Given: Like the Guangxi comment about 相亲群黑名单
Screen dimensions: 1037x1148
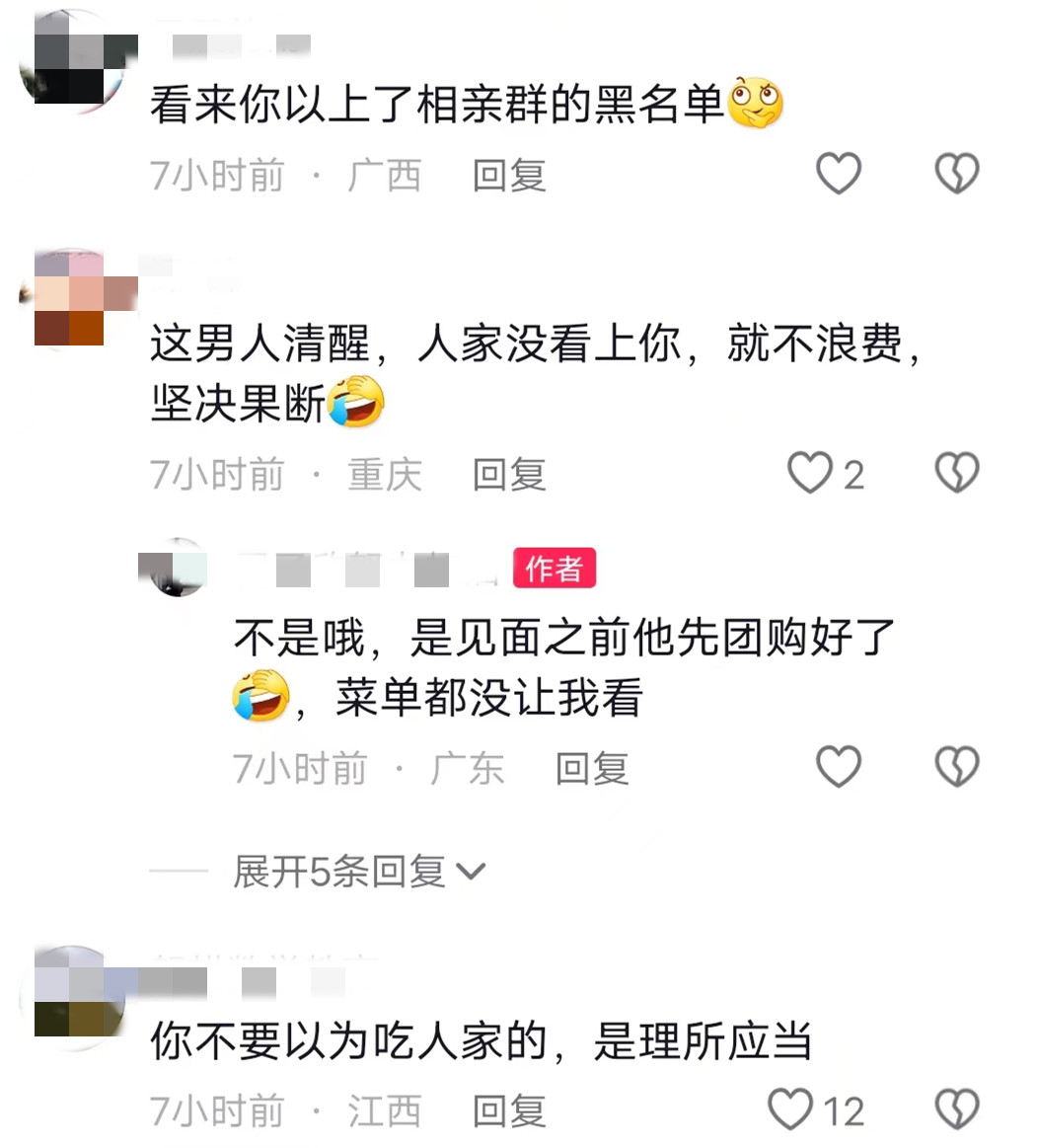Looking at the screenshot, I should click(x=838, y=174).
